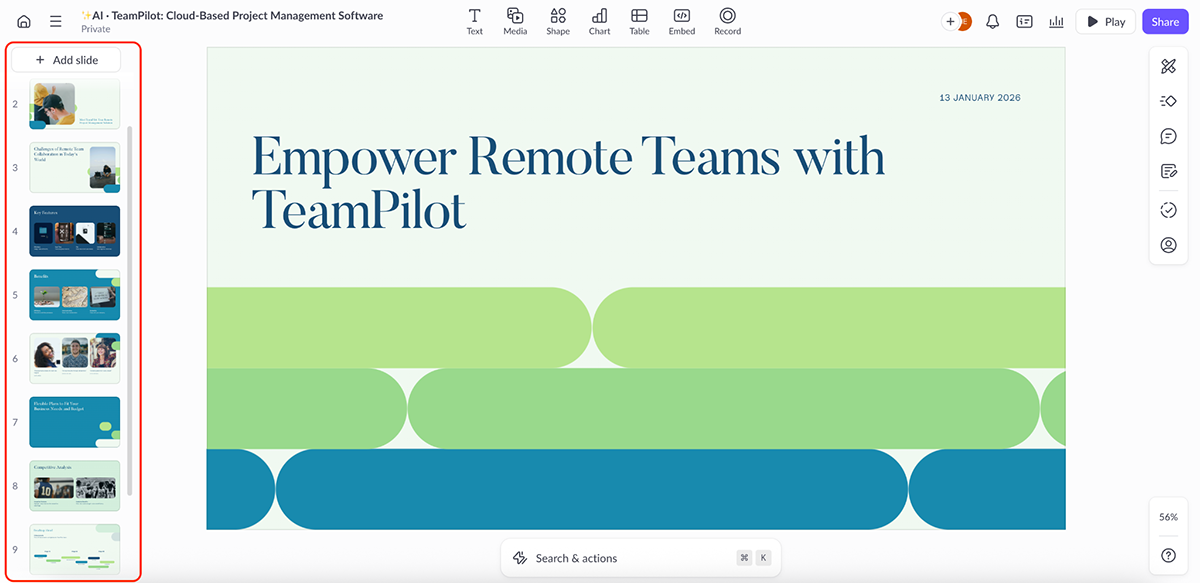Select the Shape tool
The height and width of the screenshot is (583, 1200).
(557, 20)
